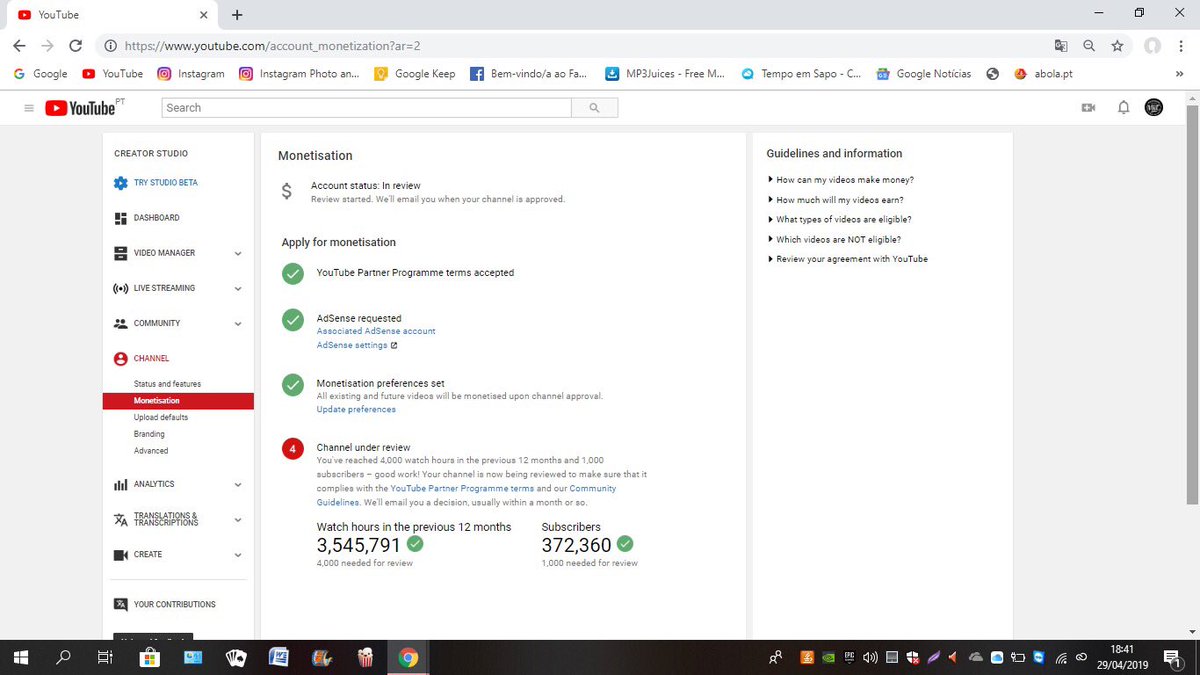The height and width of the screenshot is (675, 1200).
Task: Open Chrome from the Windows taskbar
Action: 408,658
